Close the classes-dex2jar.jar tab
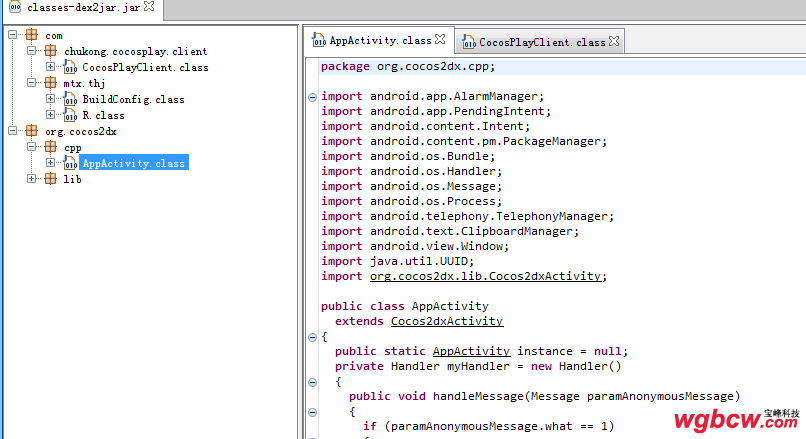806x439 pixels. click(149, 8)
